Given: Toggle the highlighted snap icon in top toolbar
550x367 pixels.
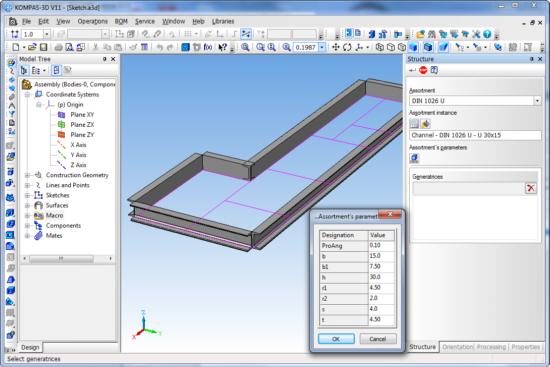Looking at the screenshot, I should click(246, 34).
